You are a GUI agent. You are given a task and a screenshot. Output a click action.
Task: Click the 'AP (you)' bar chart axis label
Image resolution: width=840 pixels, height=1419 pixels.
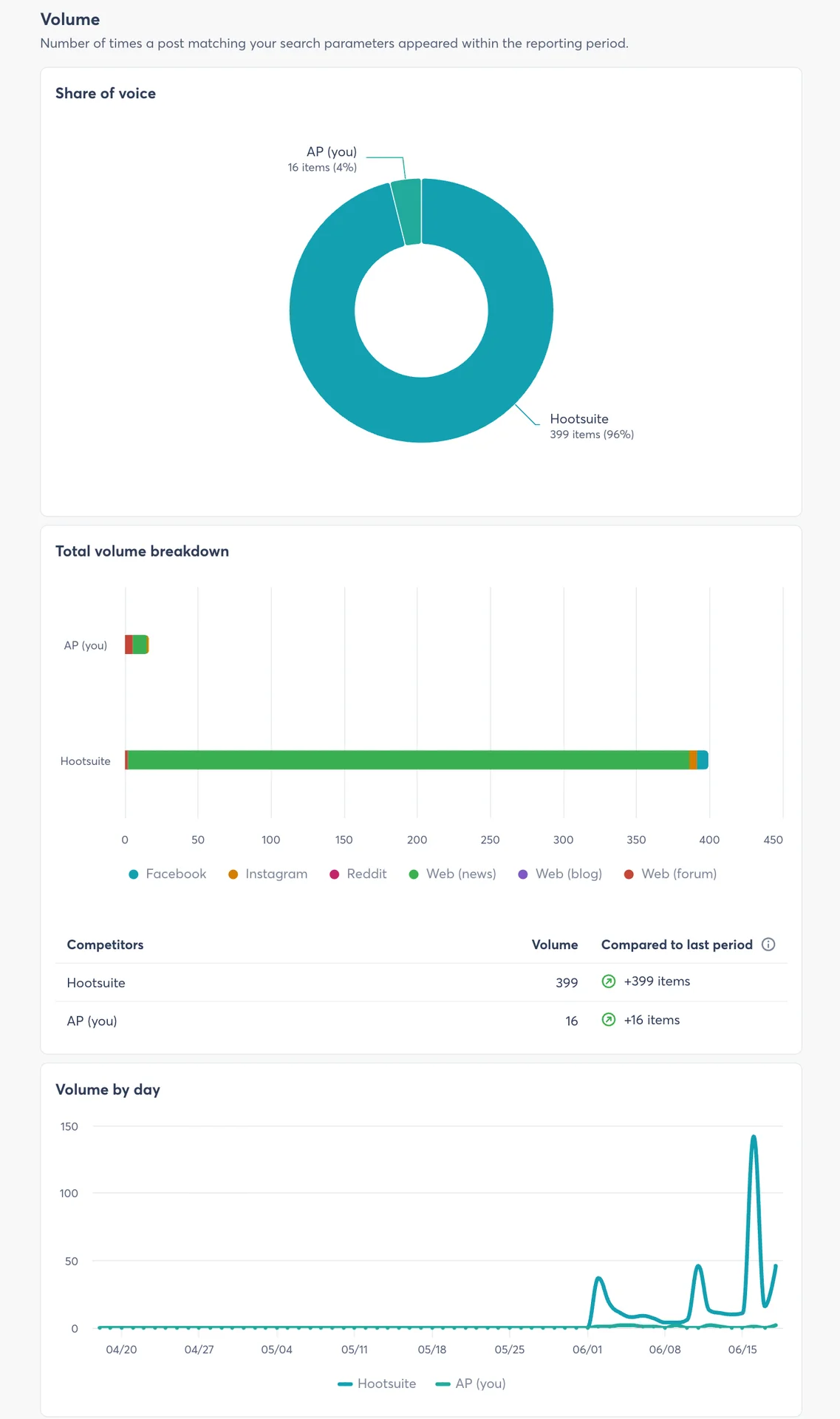(86, 645)
